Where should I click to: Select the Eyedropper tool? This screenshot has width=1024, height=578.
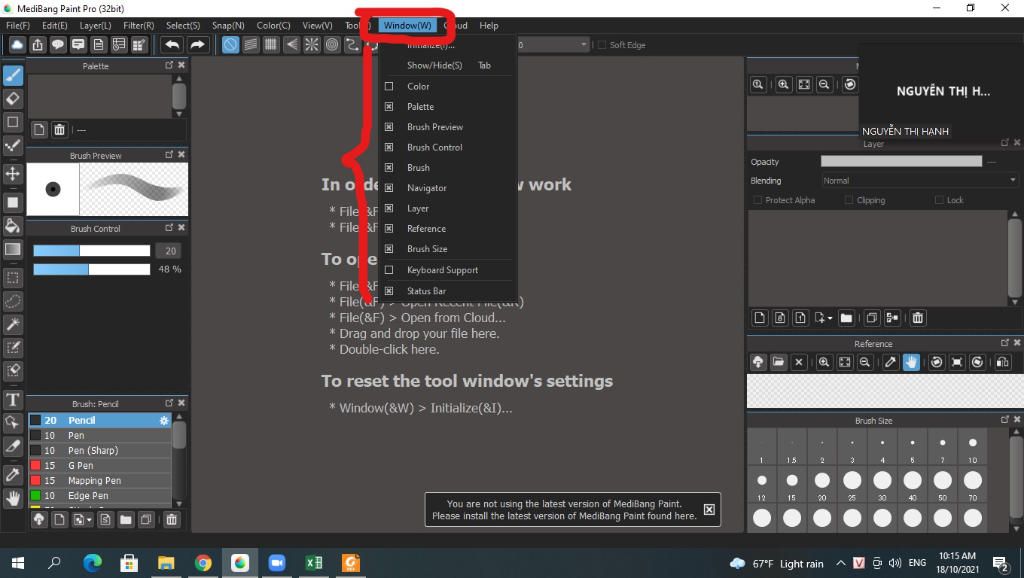click(x=12, y=474)
